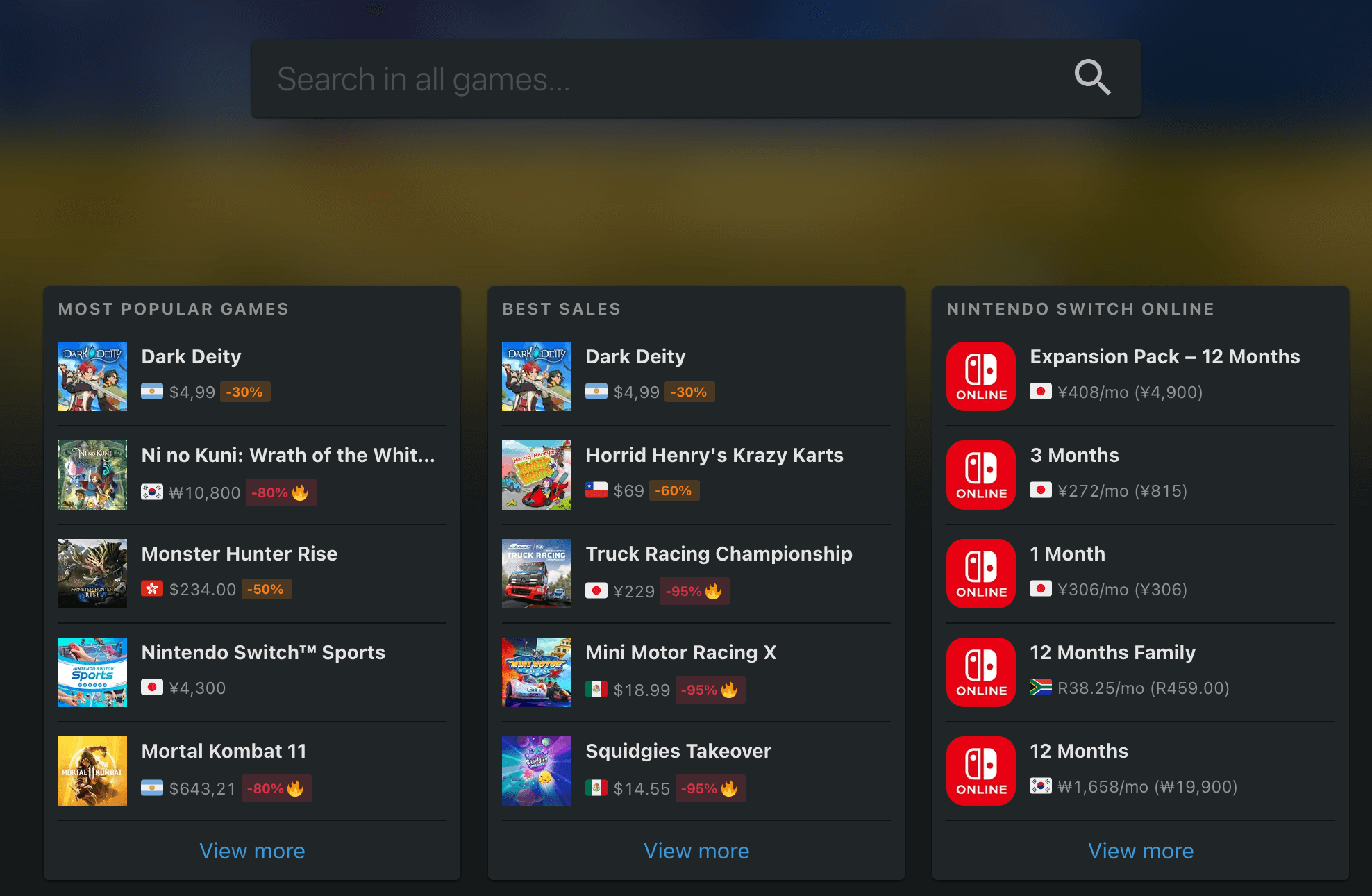1372x896 pixels.
Task: Open the Dark Deity thumbnail in Best Sales
Action: point(537,376)
